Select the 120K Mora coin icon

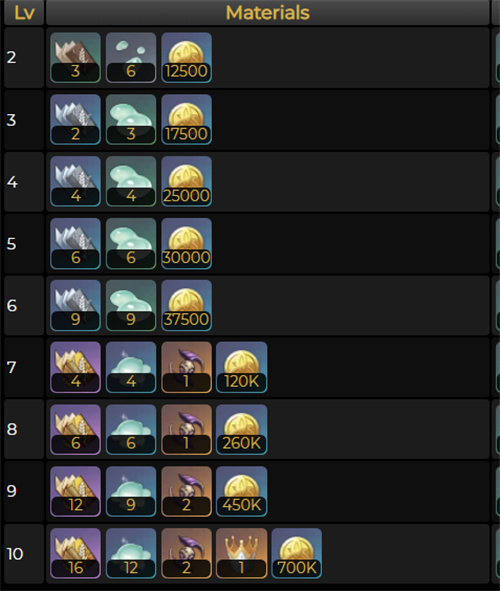[x=242, y=367]
